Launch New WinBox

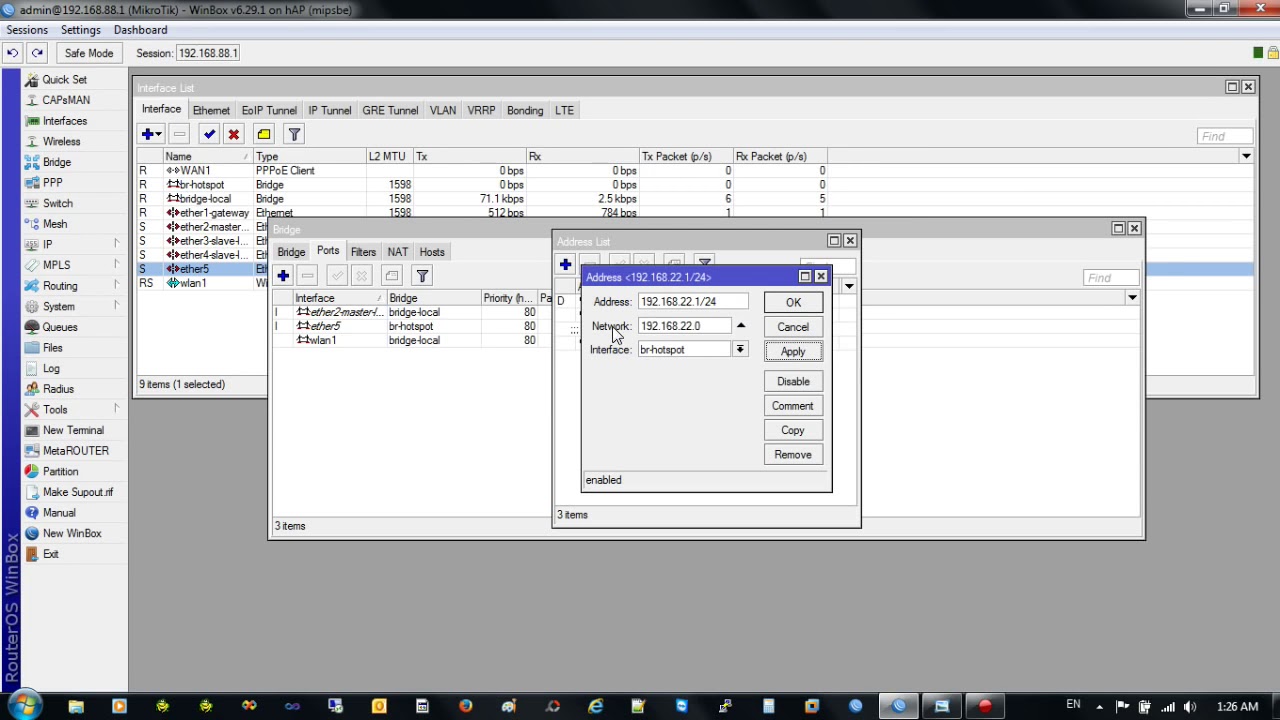click(x=72, y=533)
